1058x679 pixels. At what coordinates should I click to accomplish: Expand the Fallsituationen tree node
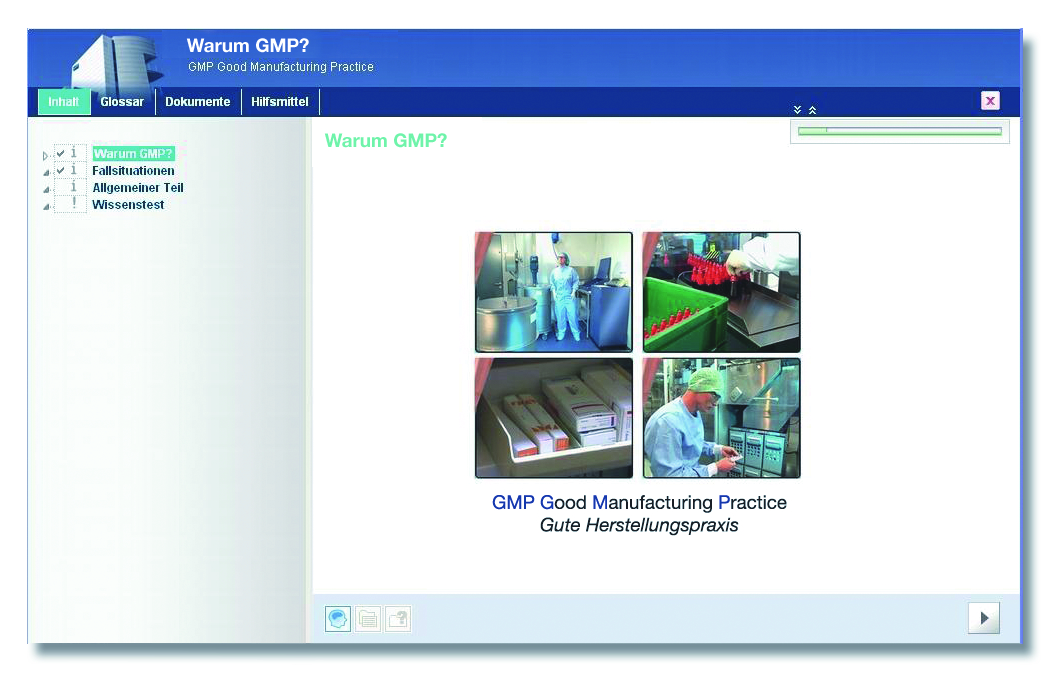coord(45,173)
